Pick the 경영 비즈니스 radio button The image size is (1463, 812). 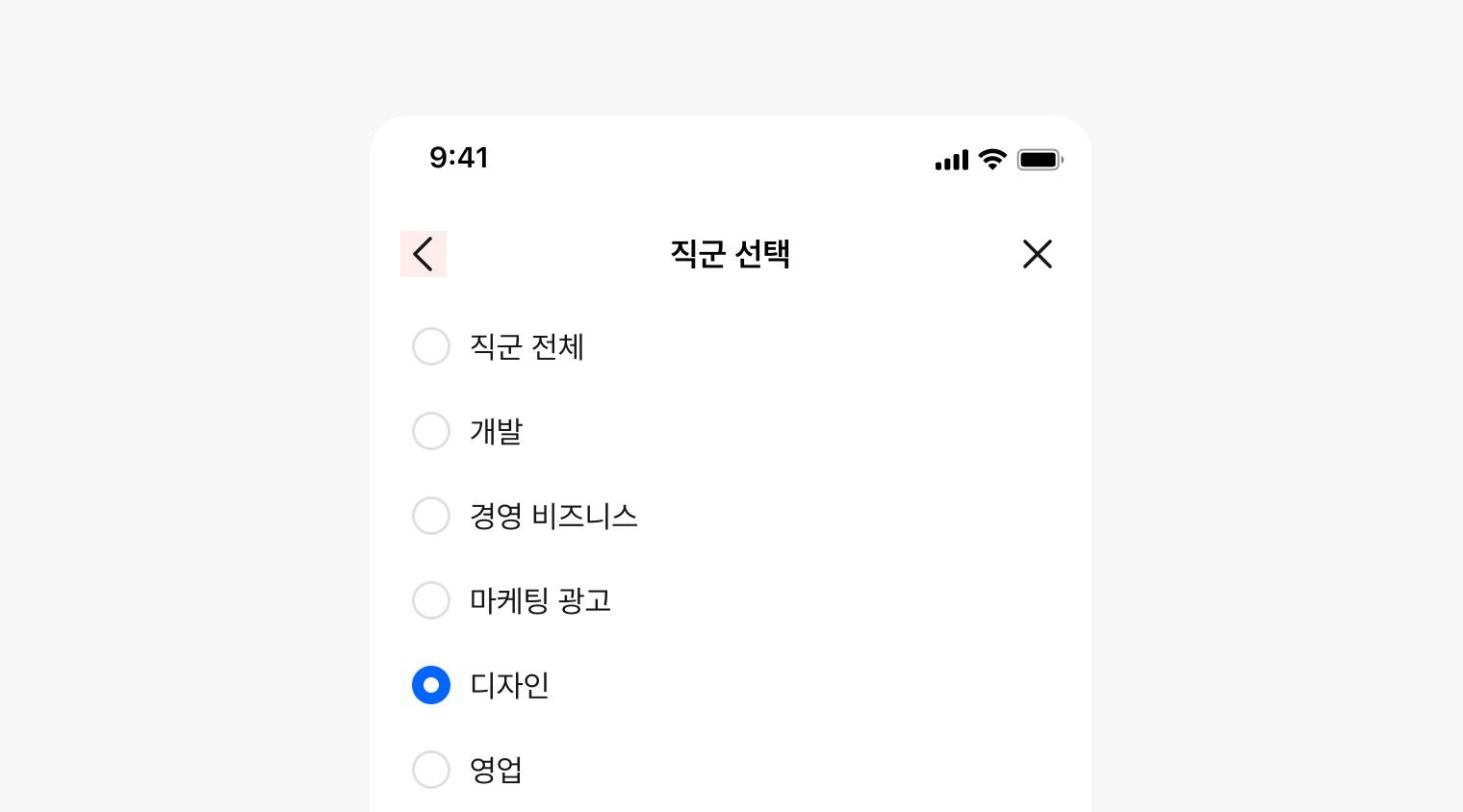431,516
